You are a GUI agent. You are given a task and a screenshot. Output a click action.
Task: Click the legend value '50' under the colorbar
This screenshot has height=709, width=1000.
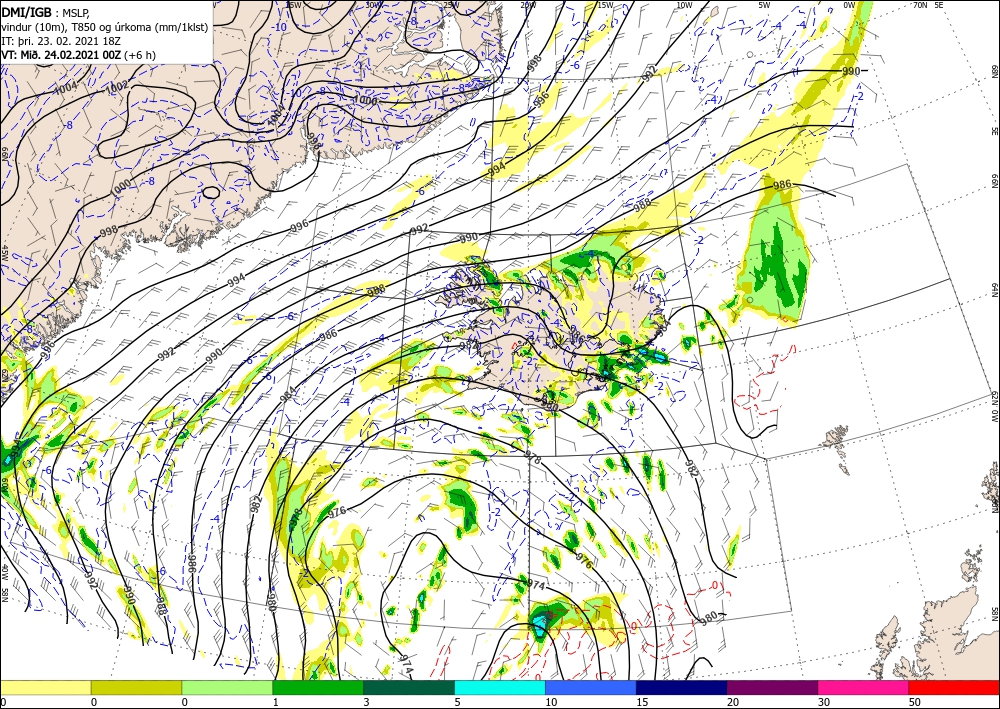914,702
